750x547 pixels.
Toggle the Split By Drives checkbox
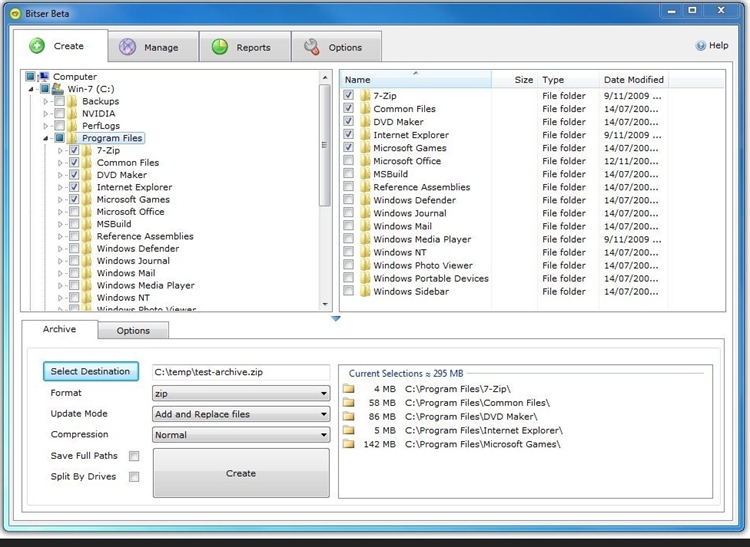pyautogui.click(x=134, y=477)
